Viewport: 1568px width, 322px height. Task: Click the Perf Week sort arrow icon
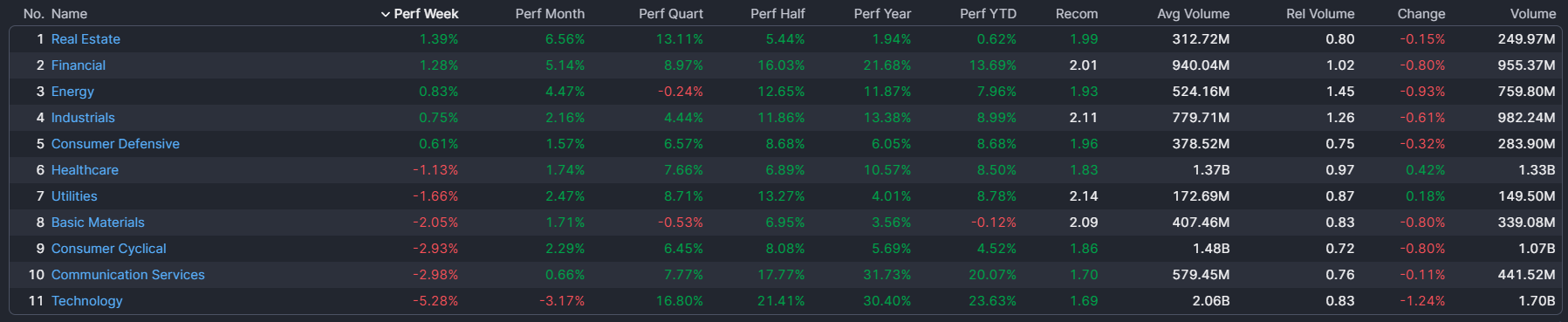point(386,14)
